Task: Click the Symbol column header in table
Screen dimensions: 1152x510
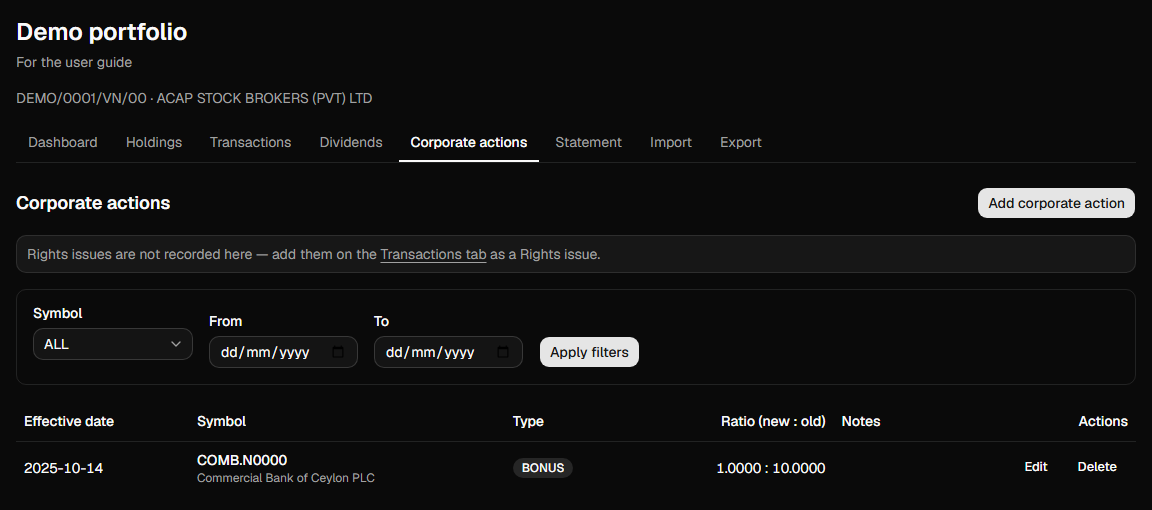Action: click(221, 421)
